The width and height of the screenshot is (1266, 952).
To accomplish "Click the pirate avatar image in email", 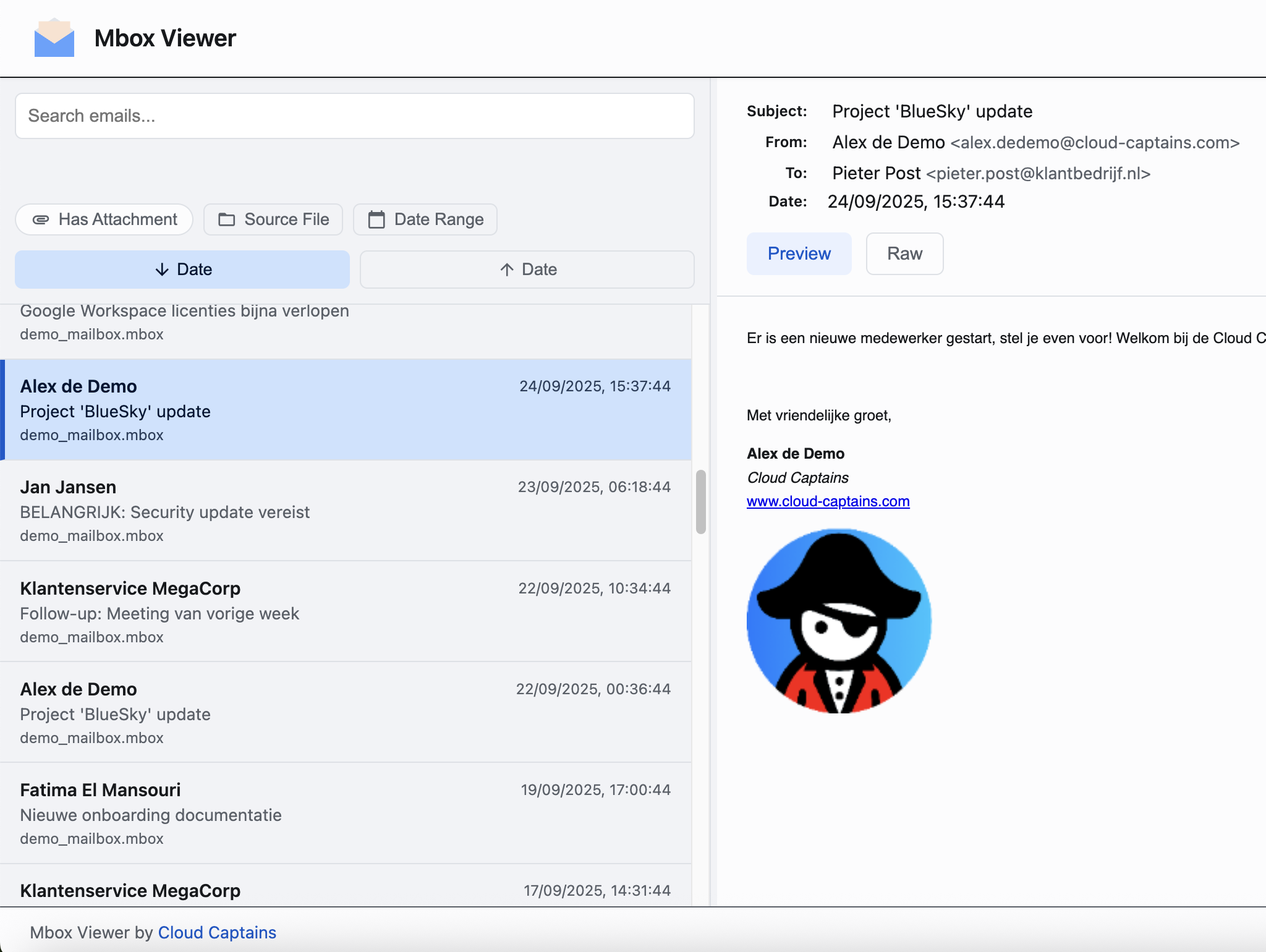I will click(x=839, y=621).
